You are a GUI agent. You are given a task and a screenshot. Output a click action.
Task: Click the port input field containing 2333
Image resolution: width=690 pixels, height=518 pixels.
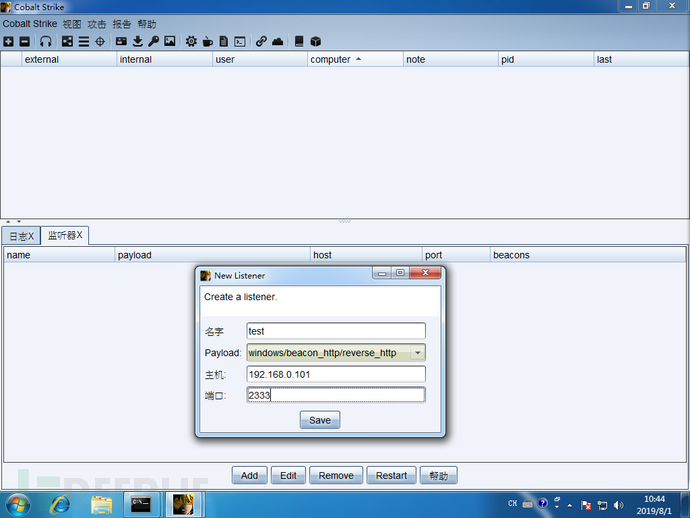(336, 395)
